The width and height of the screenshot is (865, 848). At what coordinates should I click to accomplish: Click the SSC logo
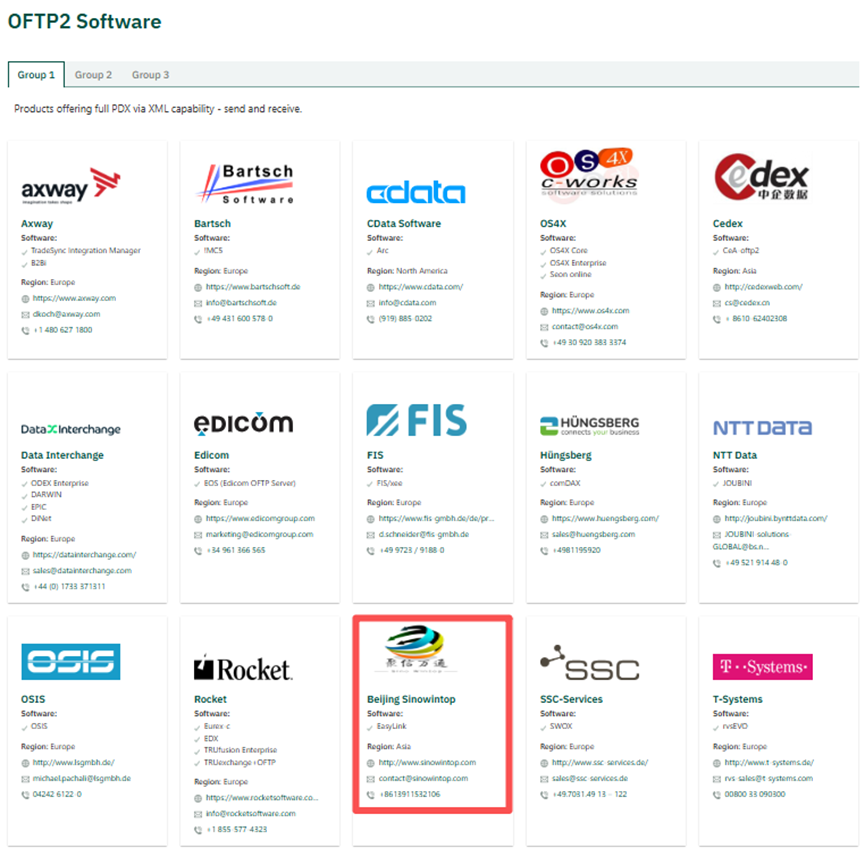[590, 663]
